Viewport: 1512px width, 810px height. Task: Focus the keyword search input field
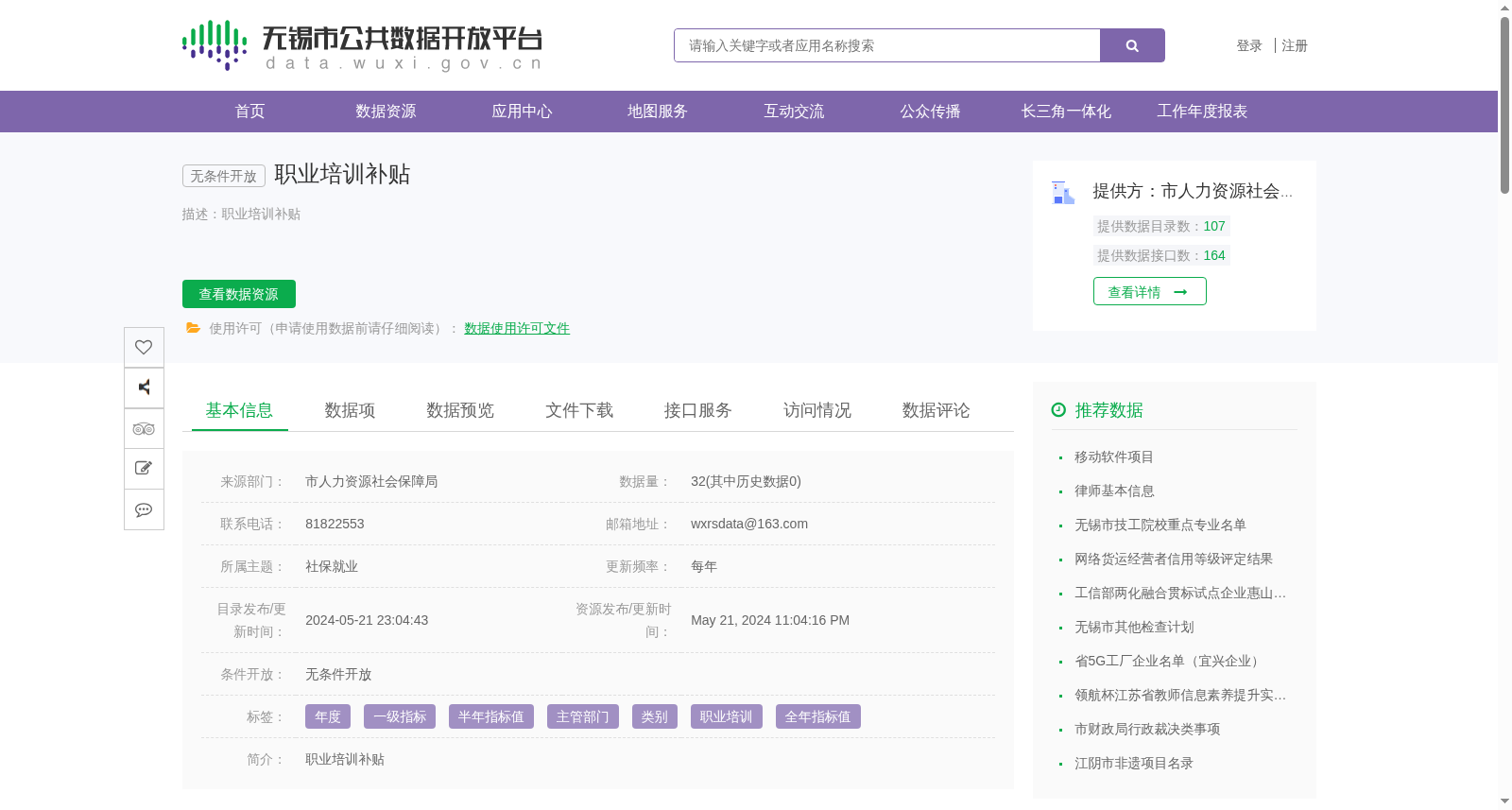887,45
